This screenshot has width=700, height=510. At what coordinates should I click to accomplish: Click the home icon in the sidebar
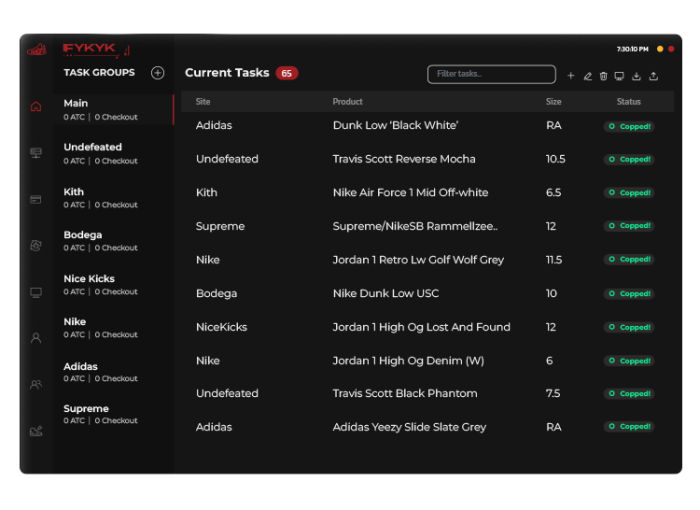pos(36,107)
